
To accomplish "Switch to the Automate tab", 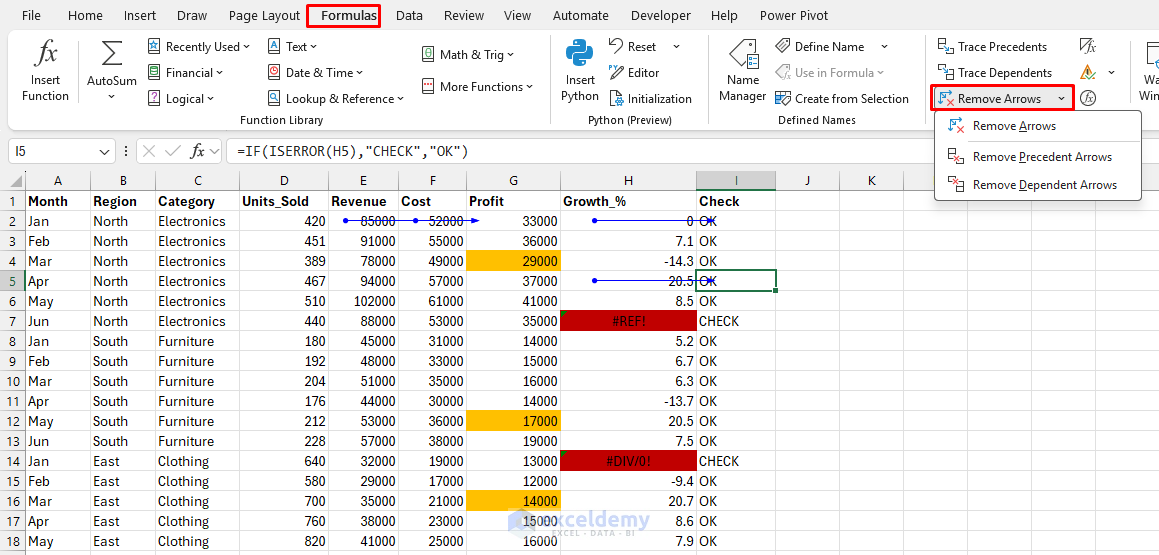I will 581,16.
